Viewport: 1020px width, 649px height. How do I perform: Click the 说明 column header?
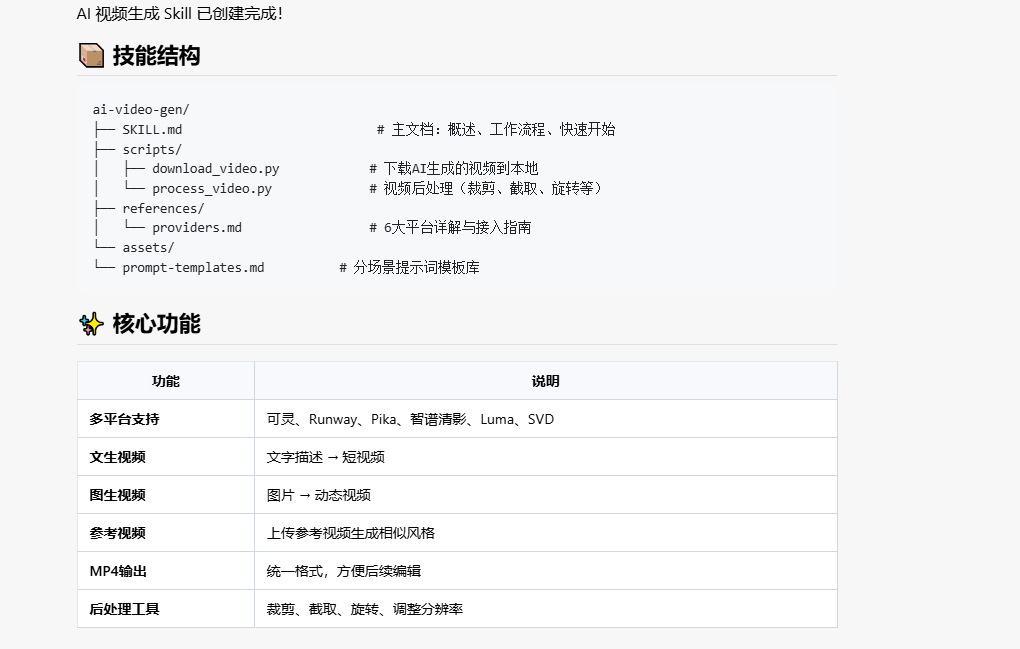545,380
